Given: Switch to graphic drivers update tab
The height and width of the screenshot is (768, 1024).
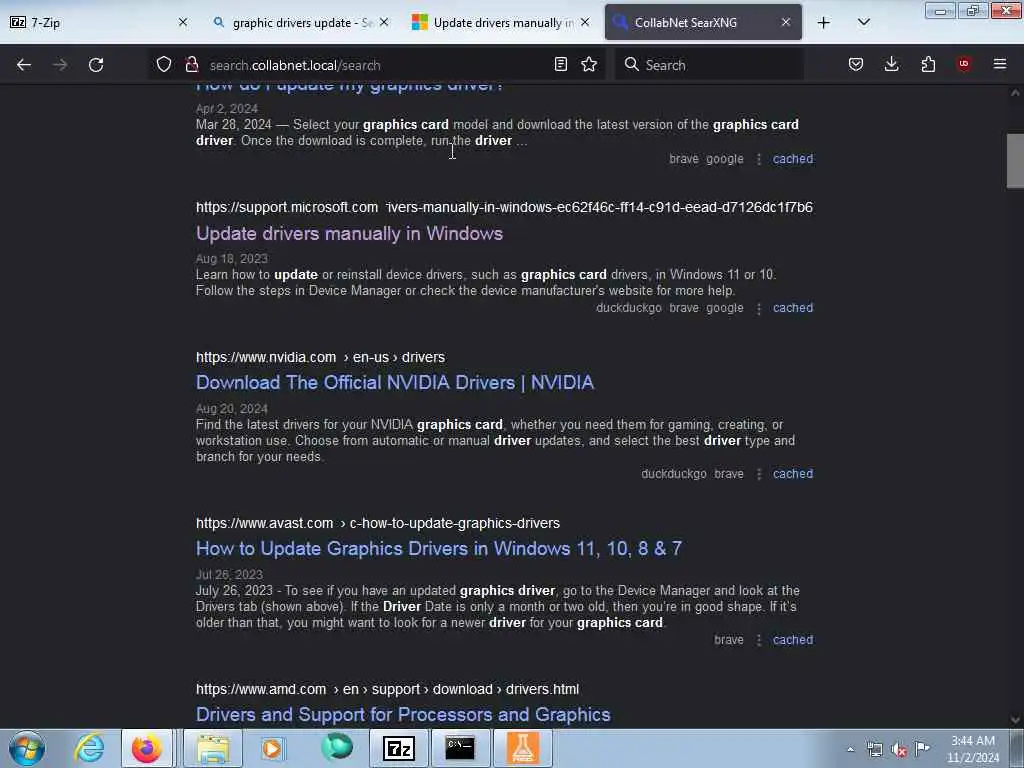Looking at the screenshot, I should 300,23.
